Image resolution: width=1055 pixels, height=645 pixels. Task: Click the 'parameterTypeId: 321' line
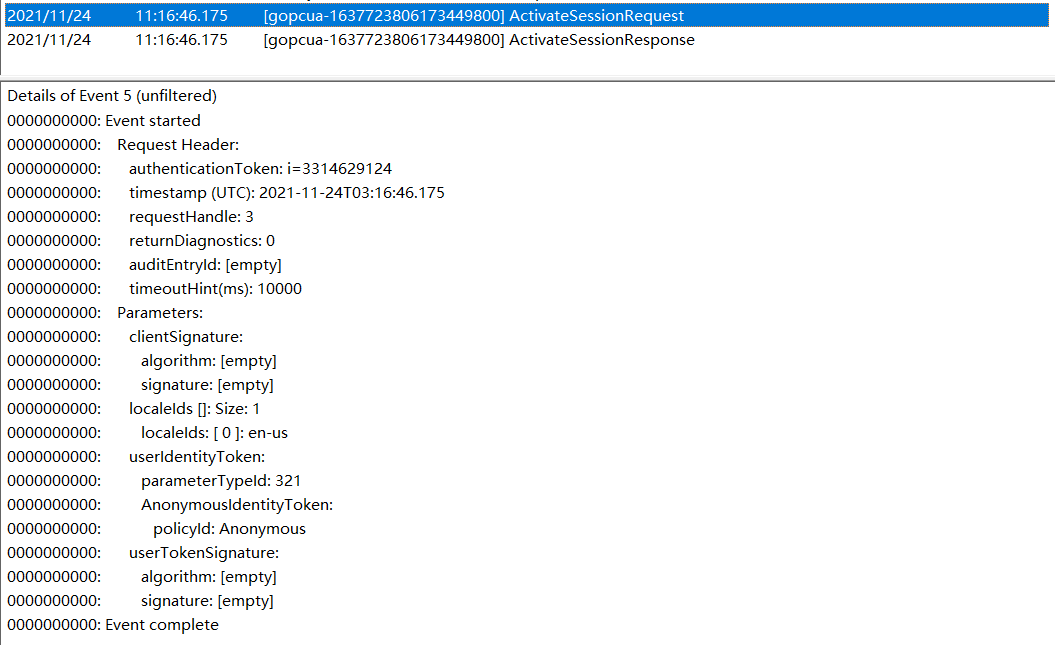(x=153, y=482)
